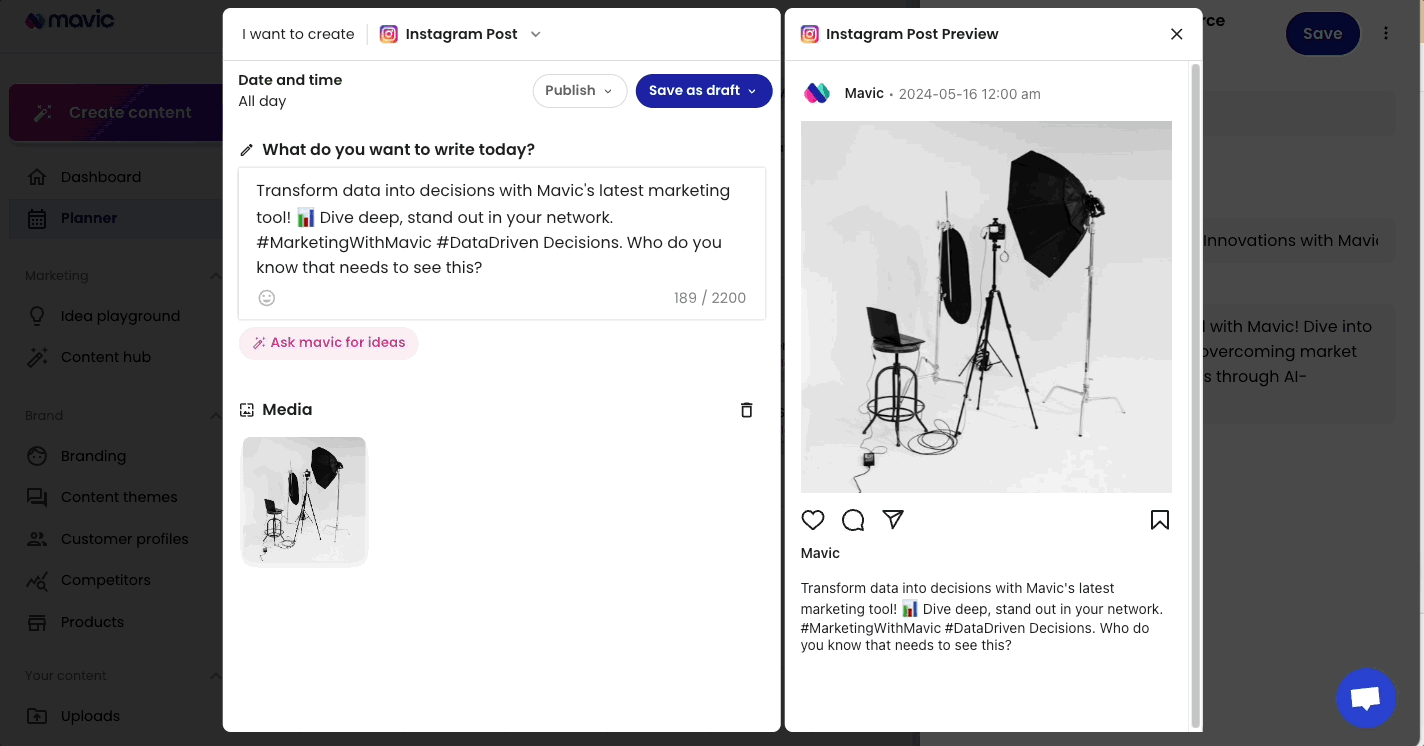Click the Dashboard home icon
The width and height of the screenshot is (1424, 746).
coord(37,177)
